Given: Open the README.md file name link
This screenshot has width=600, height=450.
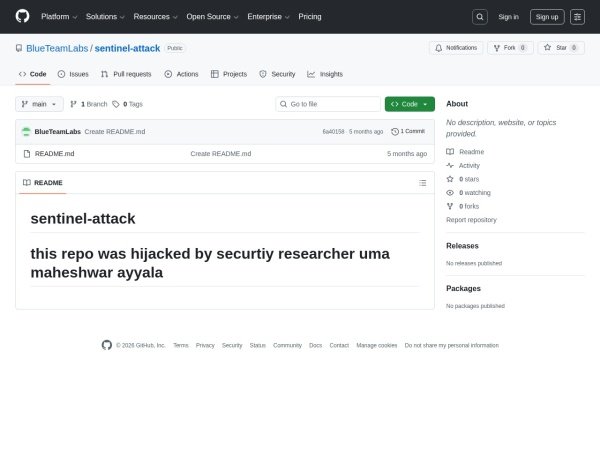Looking at the screenshot, I should click(55, 154).
